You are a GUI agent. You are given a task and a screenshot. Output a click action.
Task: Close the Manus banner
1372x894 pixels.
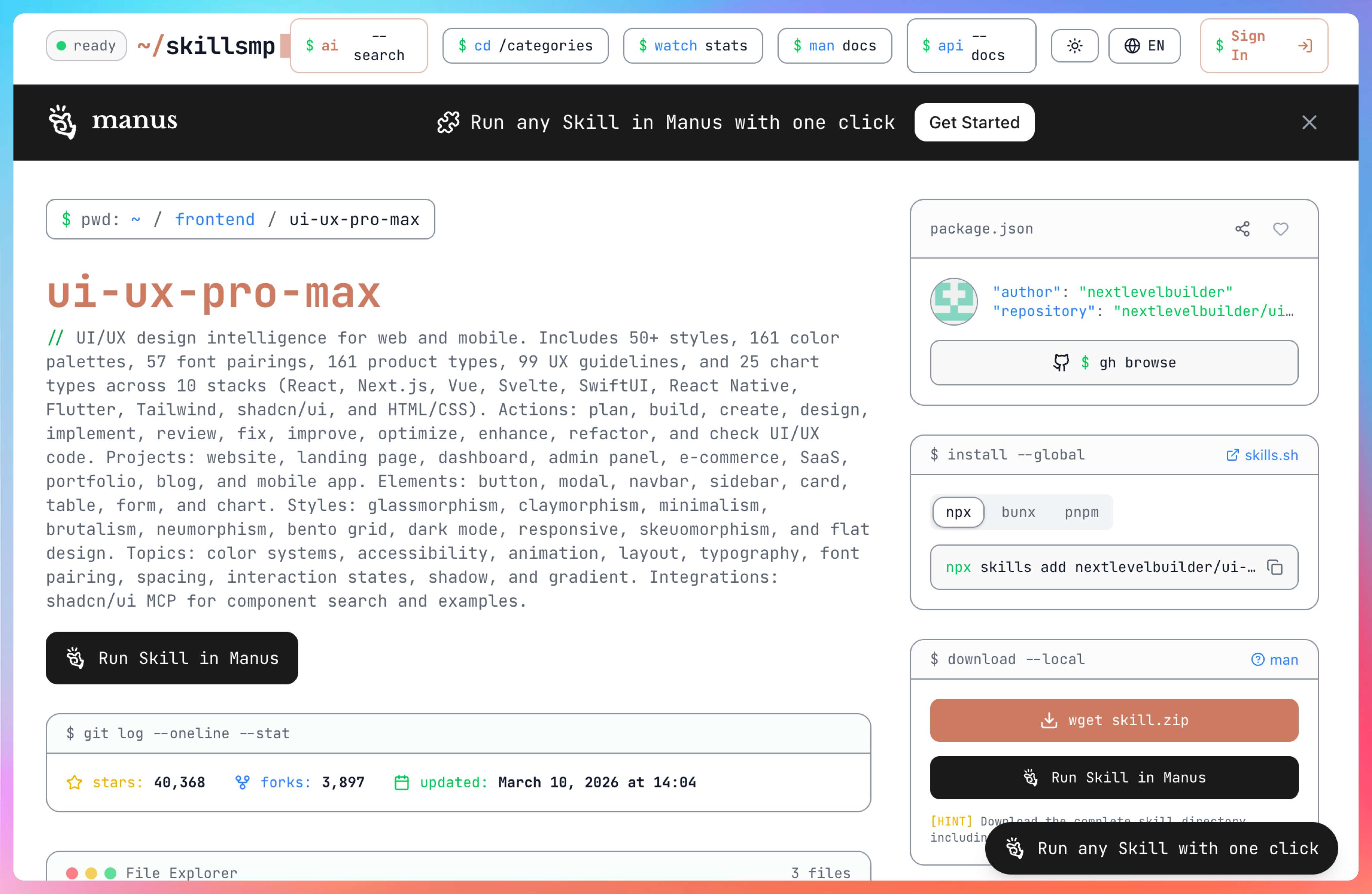[x=1308, y=122]
